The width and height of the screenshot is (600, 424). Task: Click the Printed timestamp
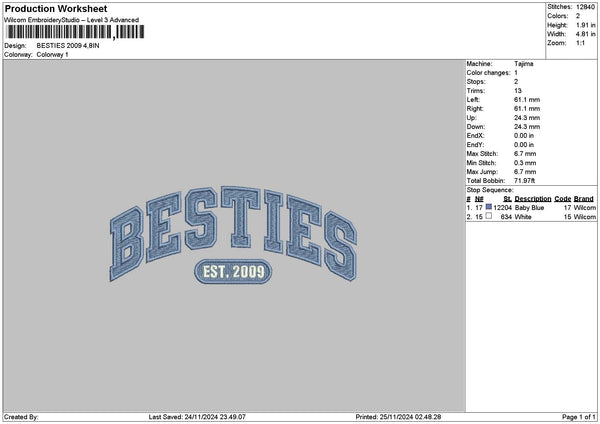tap(398, 417)
